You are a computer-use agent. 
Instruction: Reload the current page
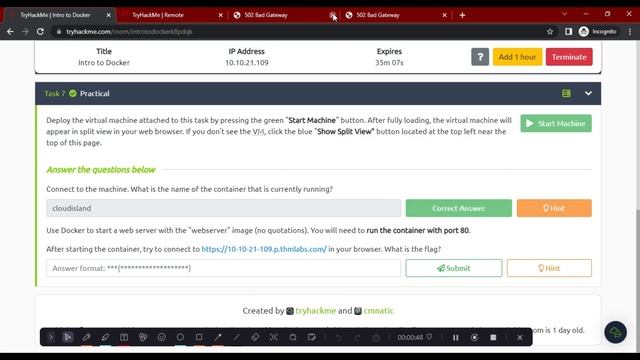40,31
